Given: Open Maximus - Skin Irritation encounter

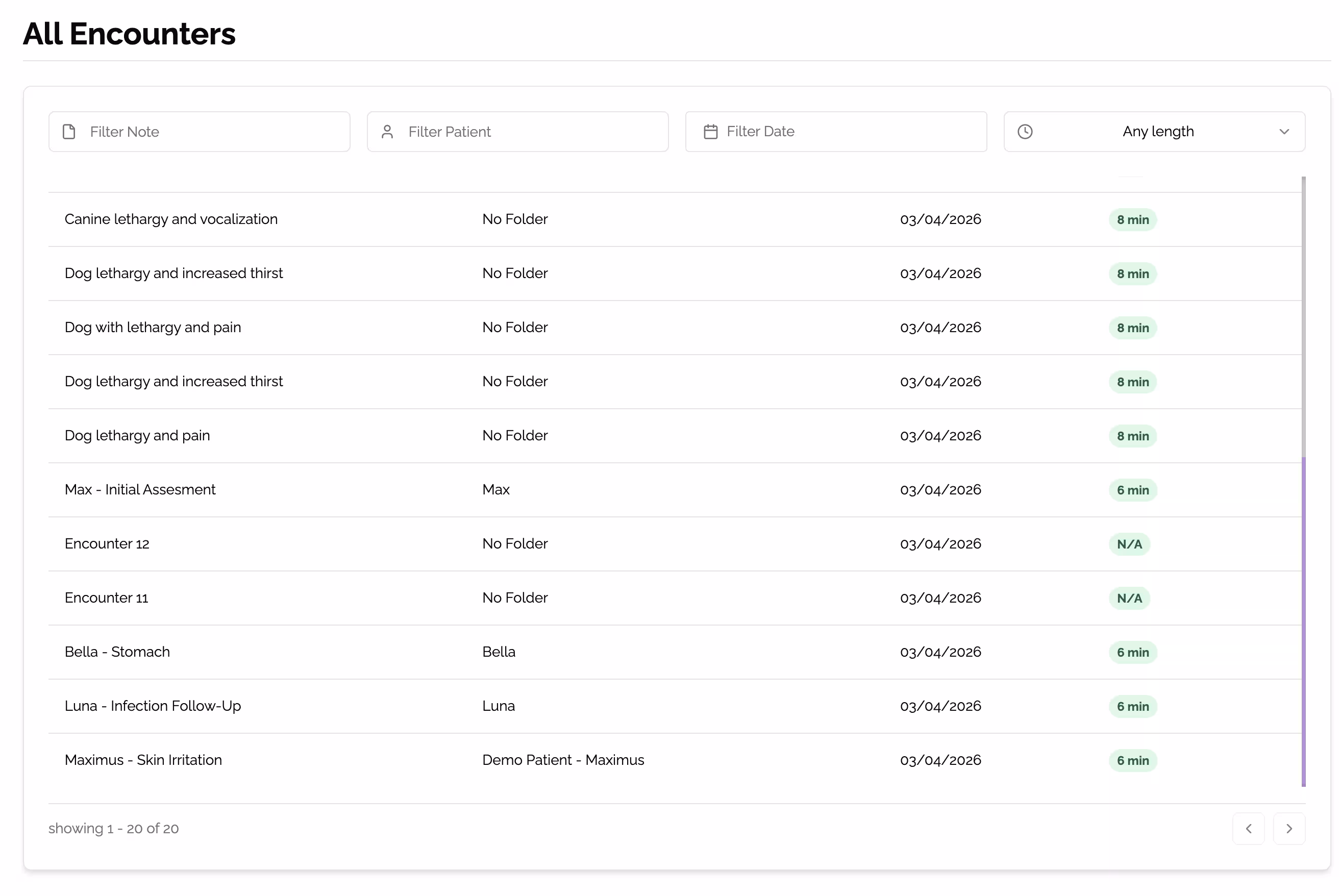Looking at the screenshot, I should (x=143, y=760).
